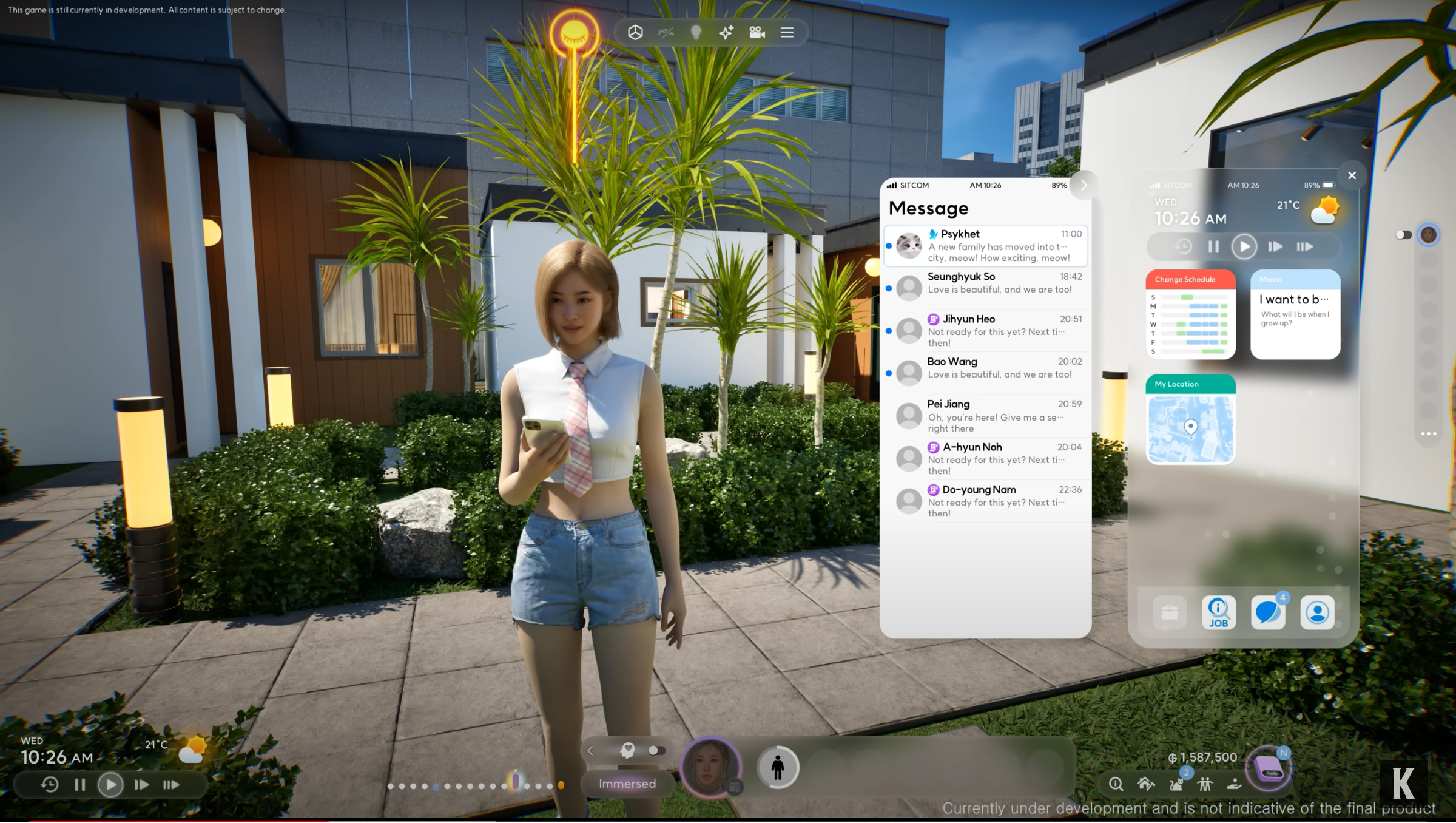Viewport: 1456px width, 823px height.
Task: Click the Pei Jiang message entry
Action: point(985,415)
